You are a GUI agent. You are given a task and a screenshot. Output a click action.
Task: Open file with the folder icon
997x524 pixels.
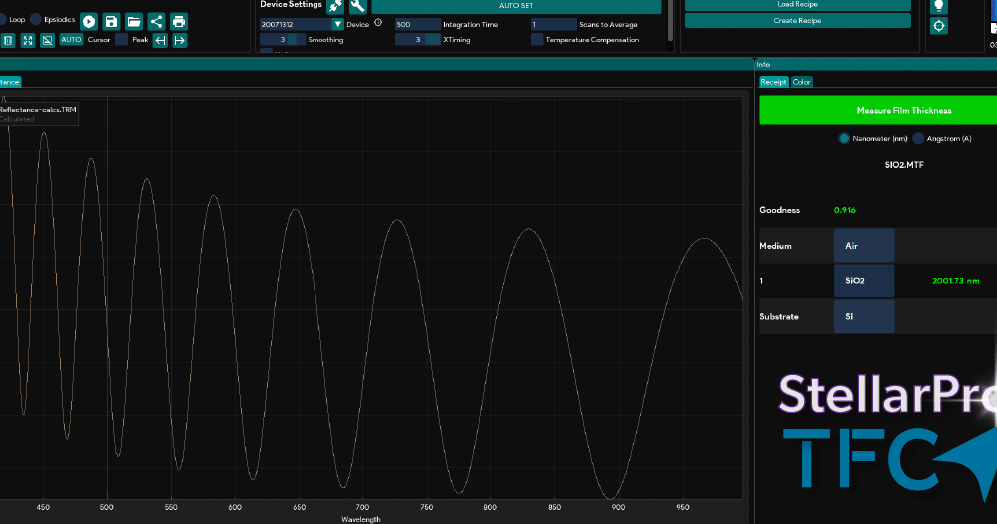coord(133,21)
